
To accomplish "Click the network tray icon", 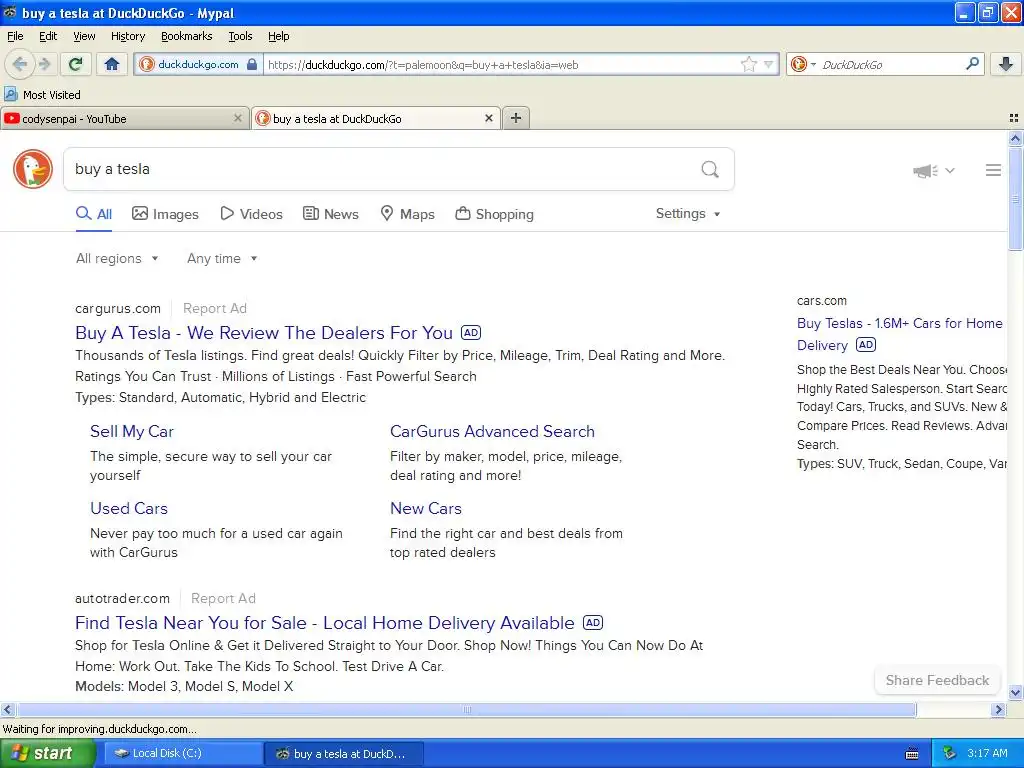I will pyautogui.click(x=950, y=753).
